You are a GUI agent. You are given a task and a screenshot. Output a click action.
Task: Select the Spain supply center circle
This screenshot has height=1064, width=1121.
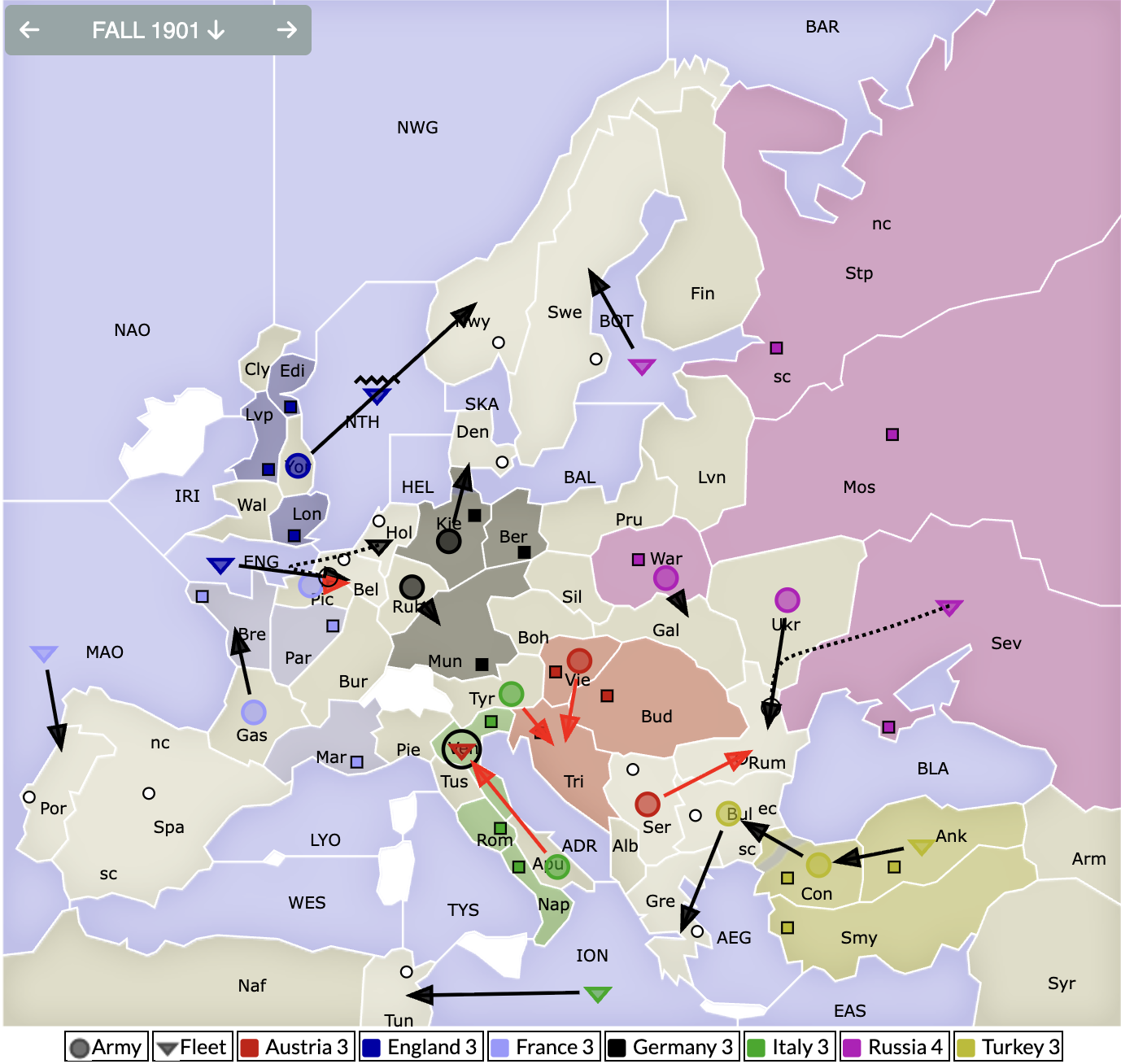[x=149, y=793]
